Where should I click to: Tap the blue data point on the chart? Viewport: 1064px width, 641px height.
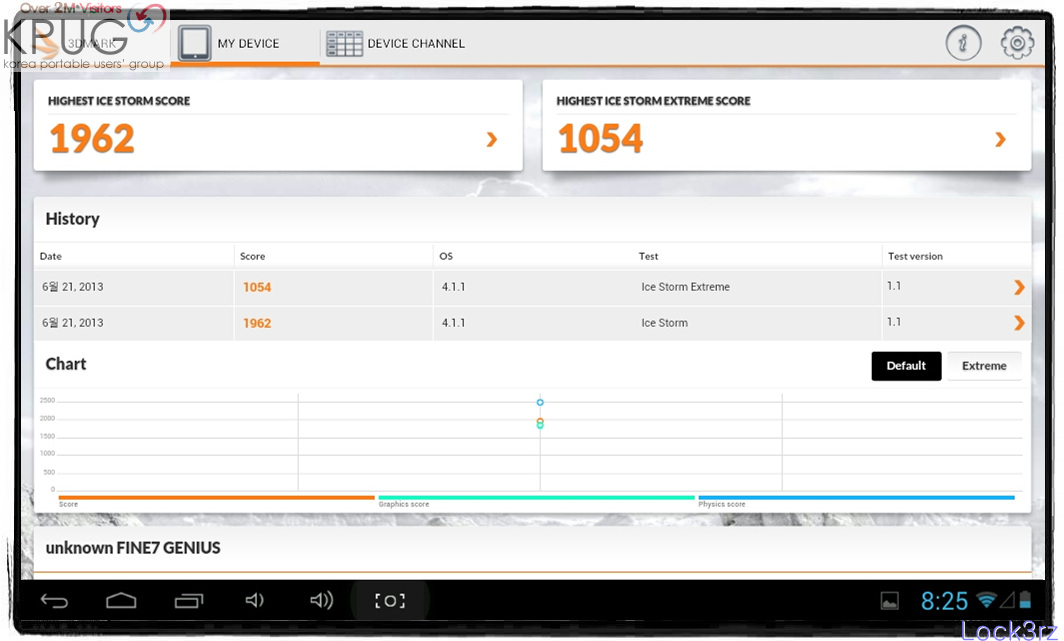[x=540, y=402]
